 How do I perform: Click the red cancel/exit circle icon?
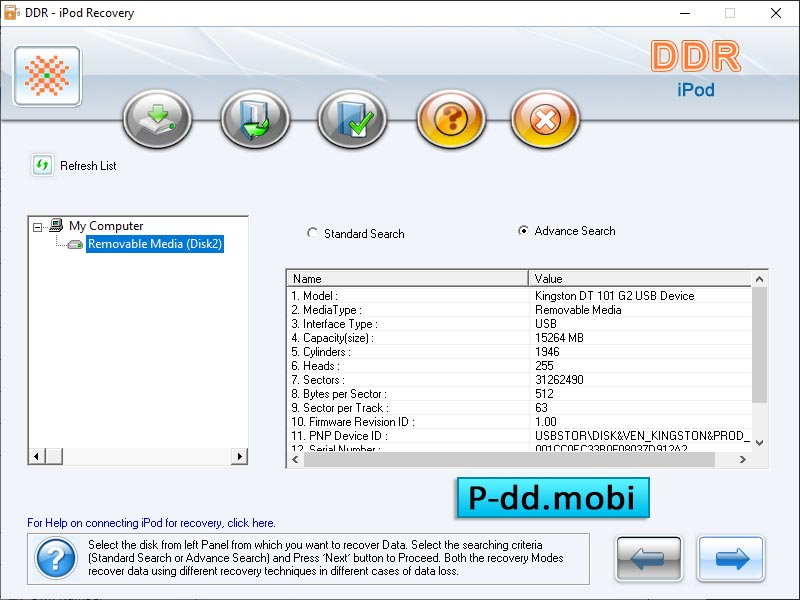[x=545, y=118]
